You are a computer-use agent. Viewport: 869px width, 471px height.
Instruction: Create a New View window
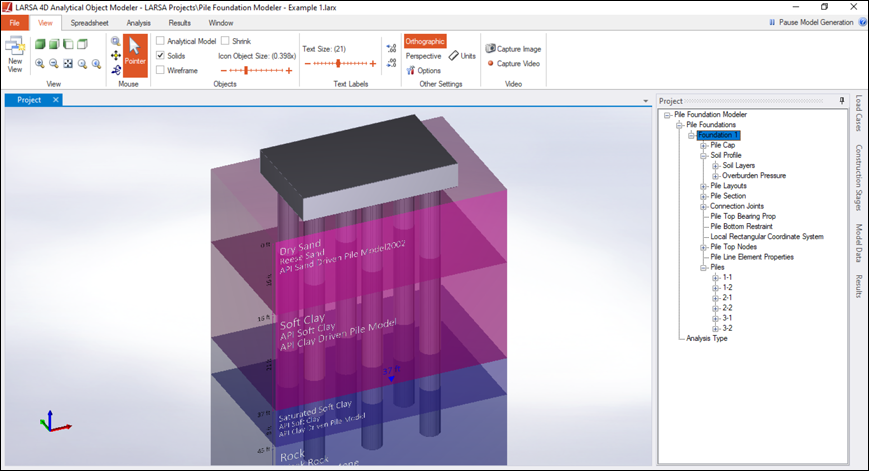pyautogui.click(x=15, y=54)
